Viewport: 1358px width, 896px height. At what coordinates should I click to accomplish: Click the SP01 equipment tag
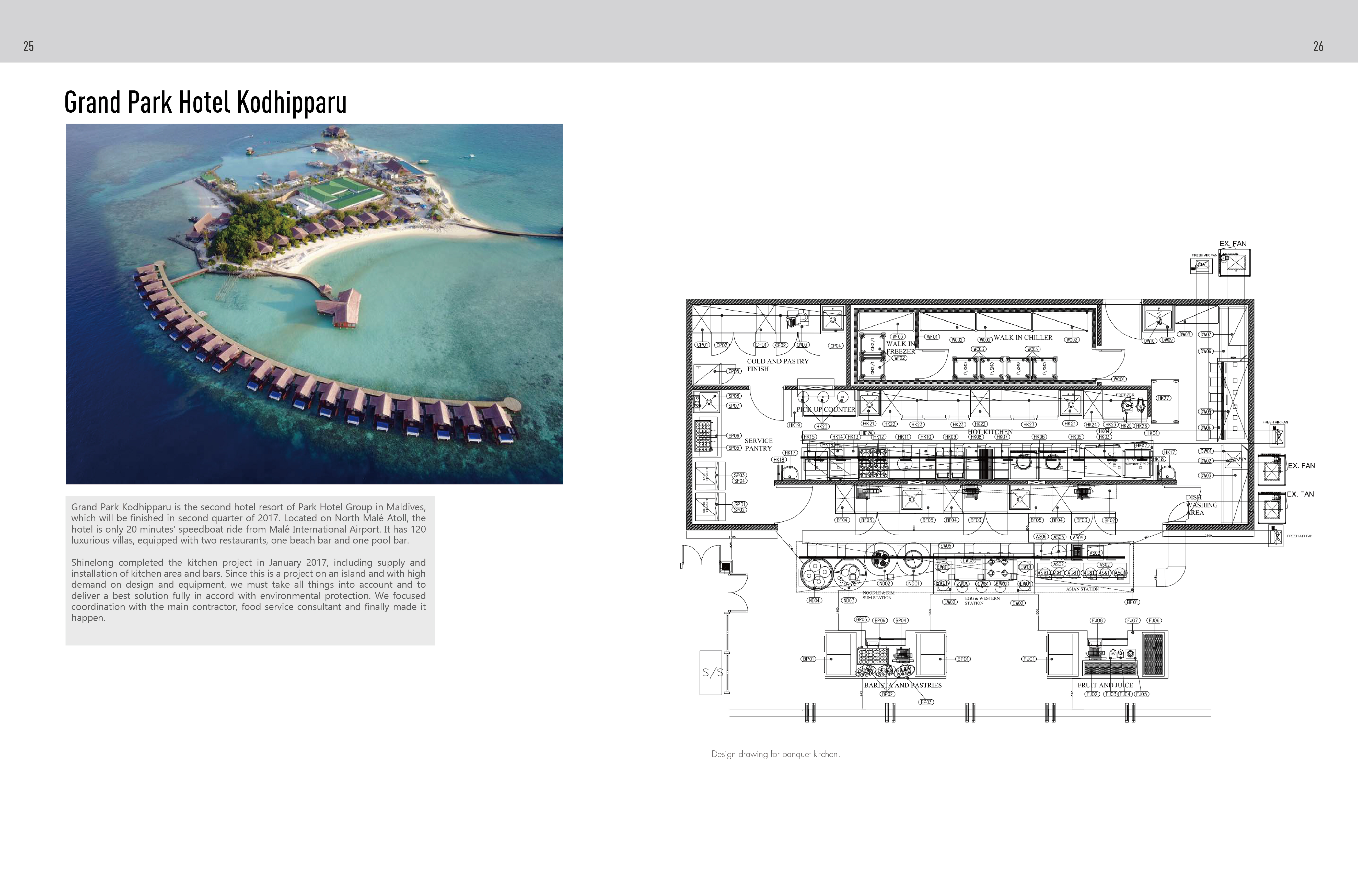740,504
